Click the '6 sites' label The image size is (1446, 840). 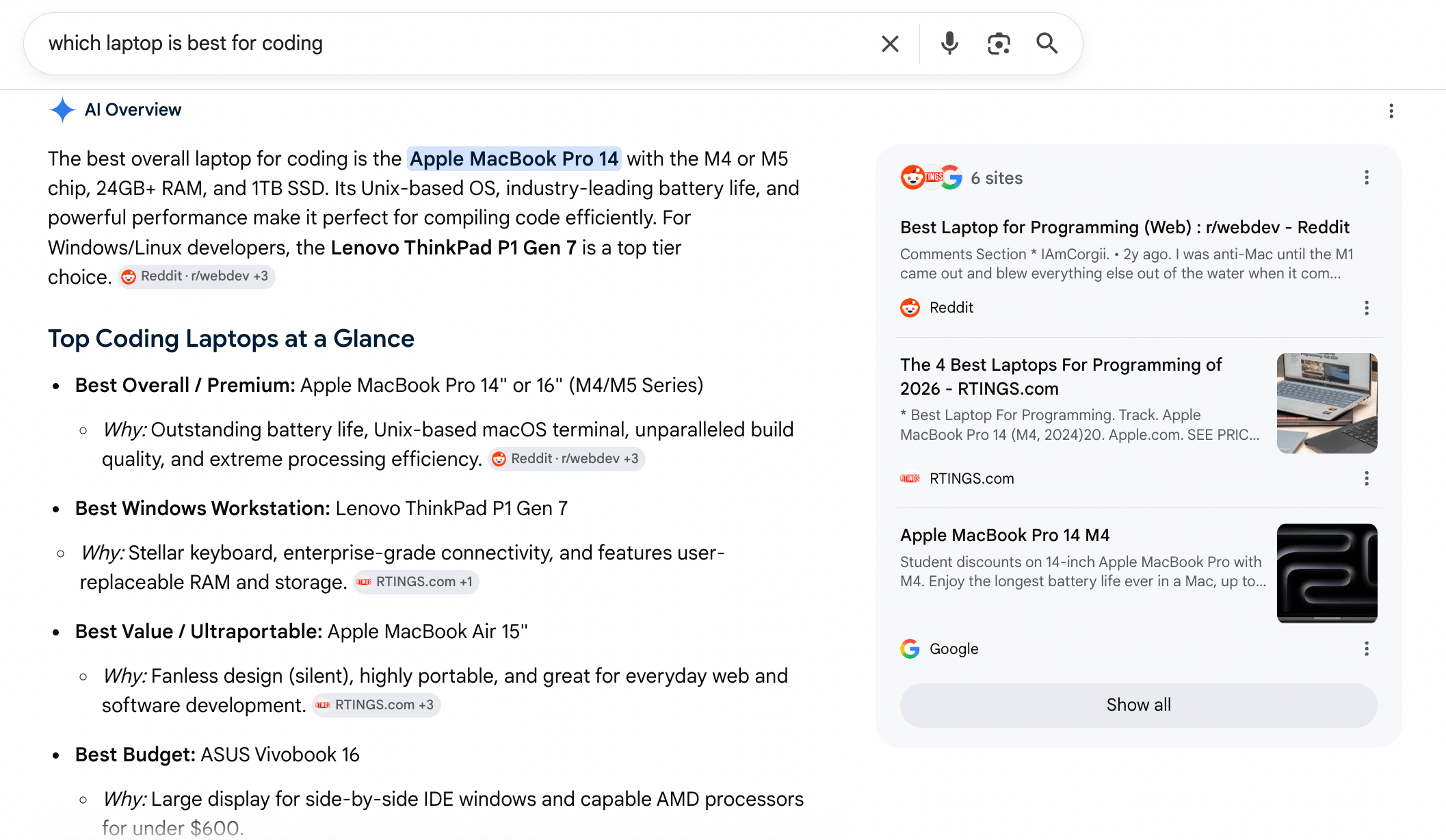tap(997, 178)
